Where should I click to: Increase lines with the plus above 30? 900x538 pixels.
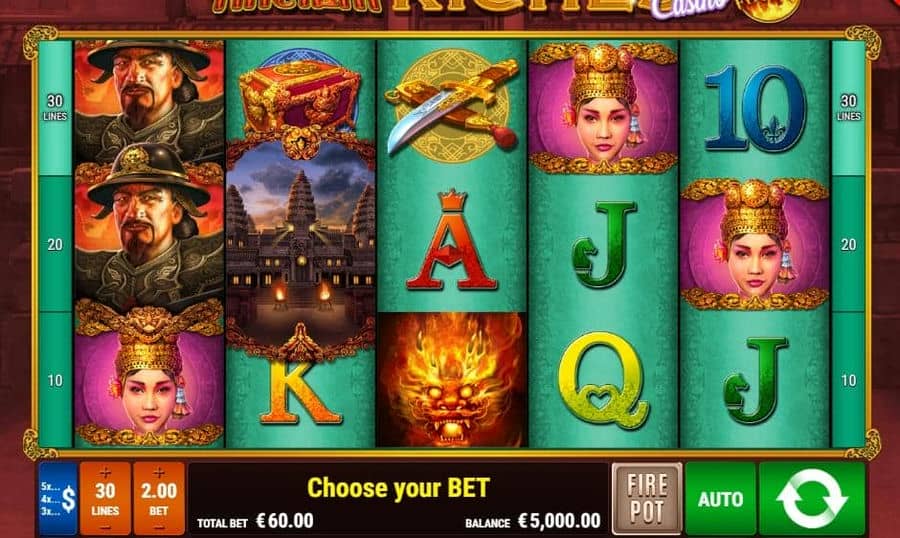click(105, 473)
